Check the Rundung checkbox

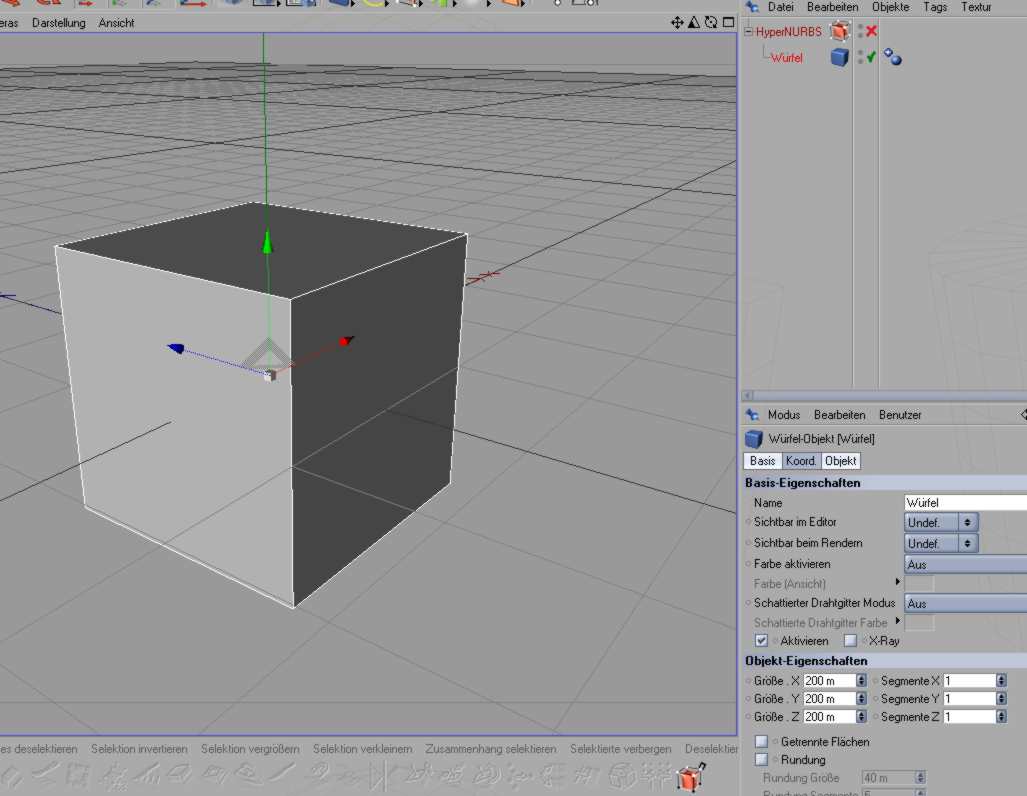pos(762,760)
